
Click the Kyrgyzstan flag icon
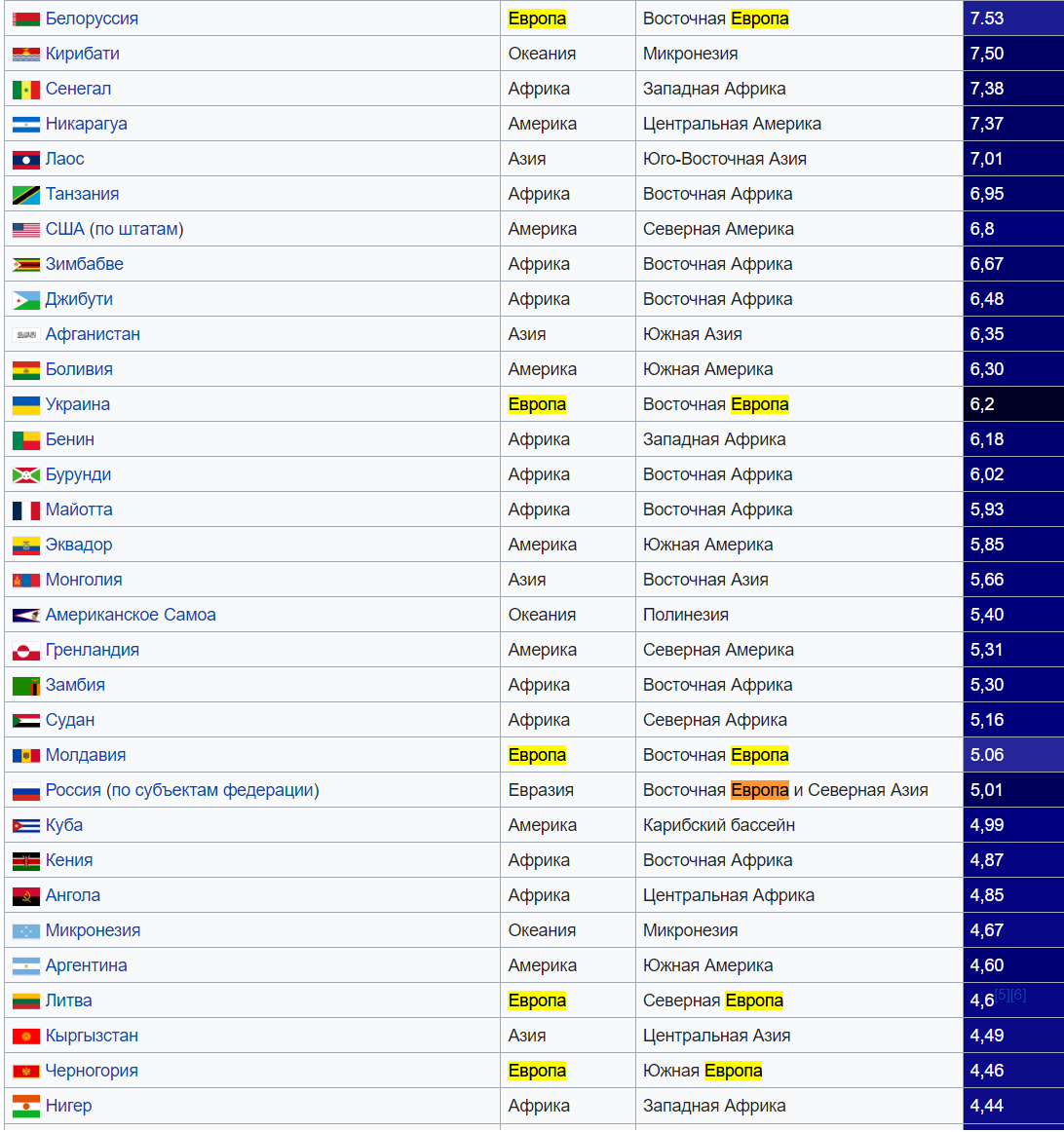pos(26,1037)
